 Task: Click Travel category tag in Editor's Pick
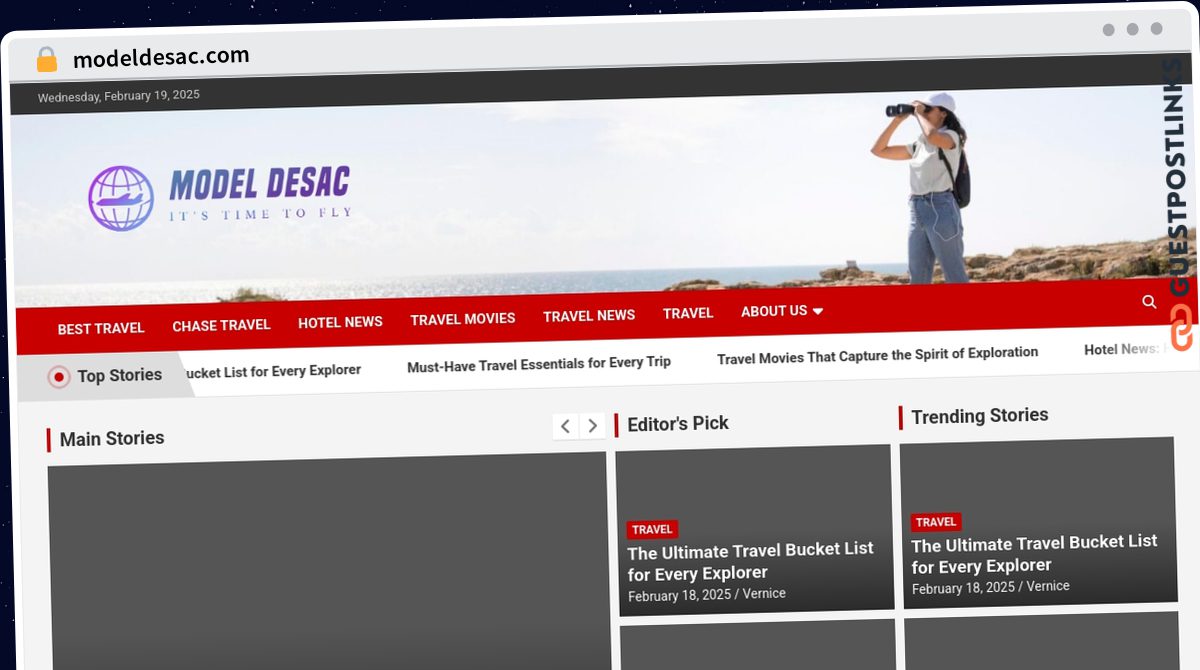652,530
